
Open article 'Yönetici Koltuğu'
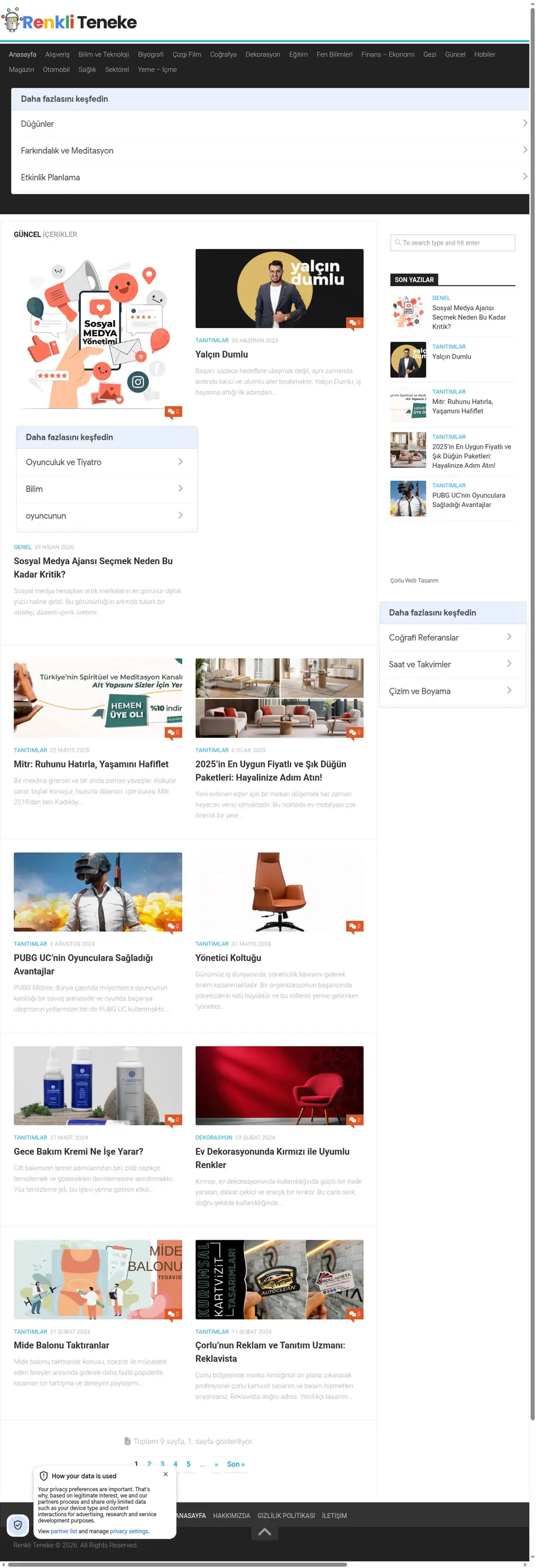click(x=228, y=957)
